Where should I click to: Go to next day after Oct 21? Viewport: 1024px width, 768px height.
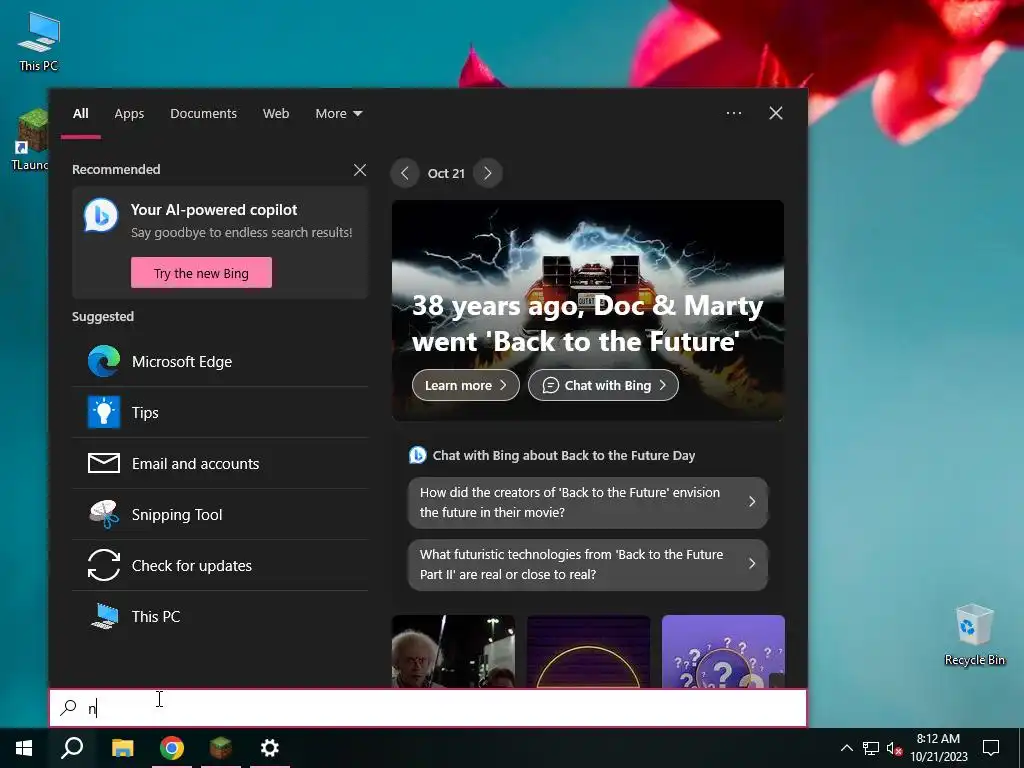click(488, 173)
